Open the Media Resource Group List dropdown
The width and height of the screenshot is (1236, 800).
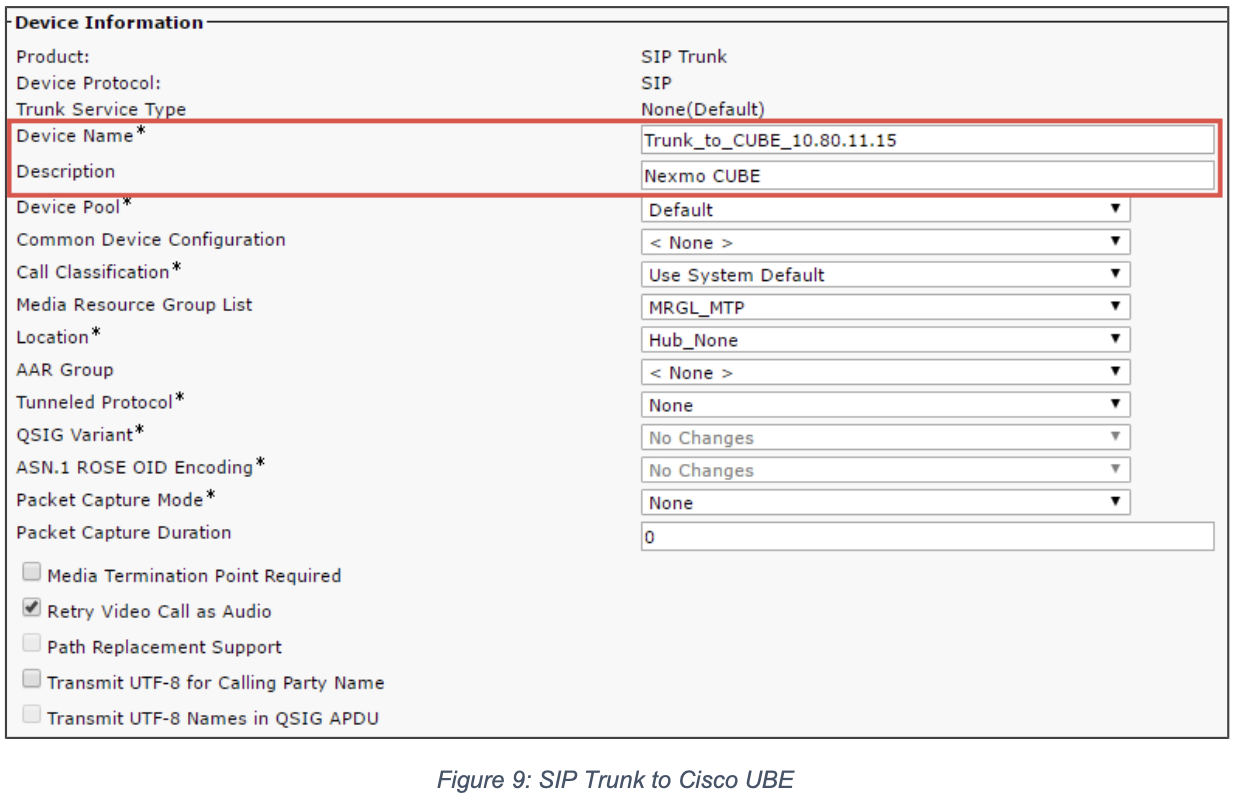tap(884, 306)
